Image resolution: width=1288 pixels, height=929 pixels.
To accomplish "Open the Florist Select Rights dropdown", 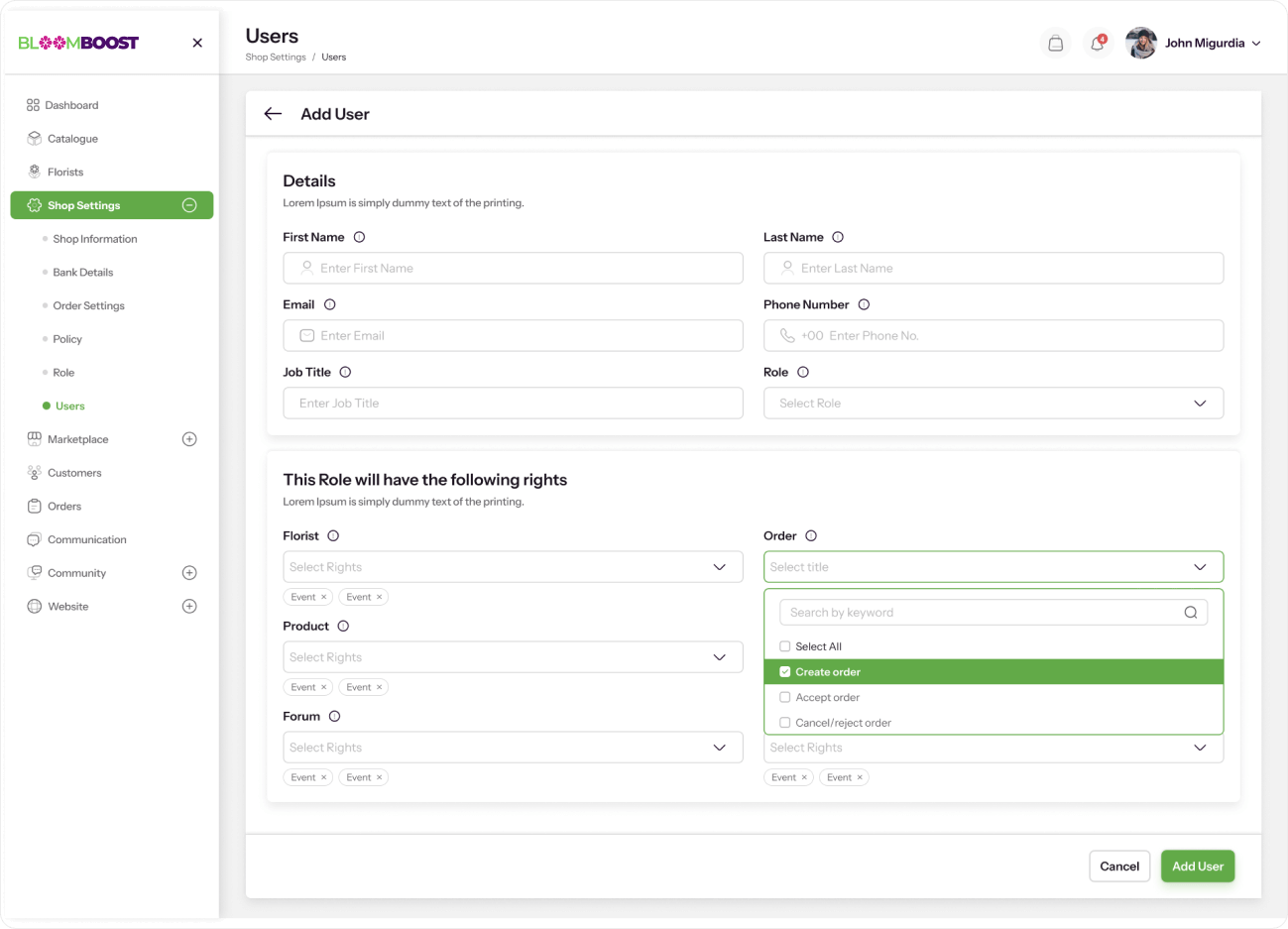I will coord(513,567).
